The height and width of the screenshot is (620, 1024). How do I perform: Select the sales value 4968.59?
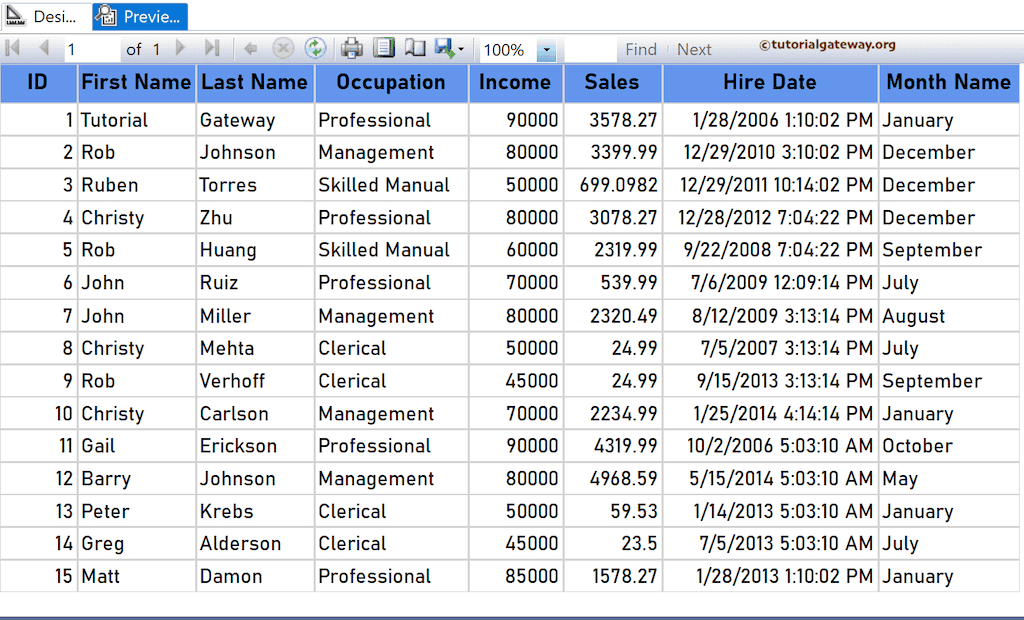(x=613, y=479)
